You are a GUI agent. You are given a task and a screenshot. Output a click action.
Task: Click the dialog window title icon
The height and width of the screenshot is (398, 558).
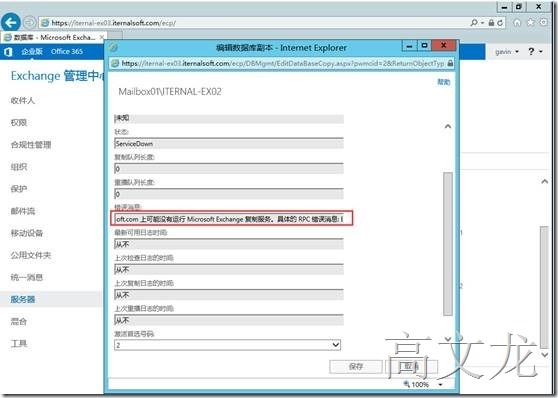(114, 47)
